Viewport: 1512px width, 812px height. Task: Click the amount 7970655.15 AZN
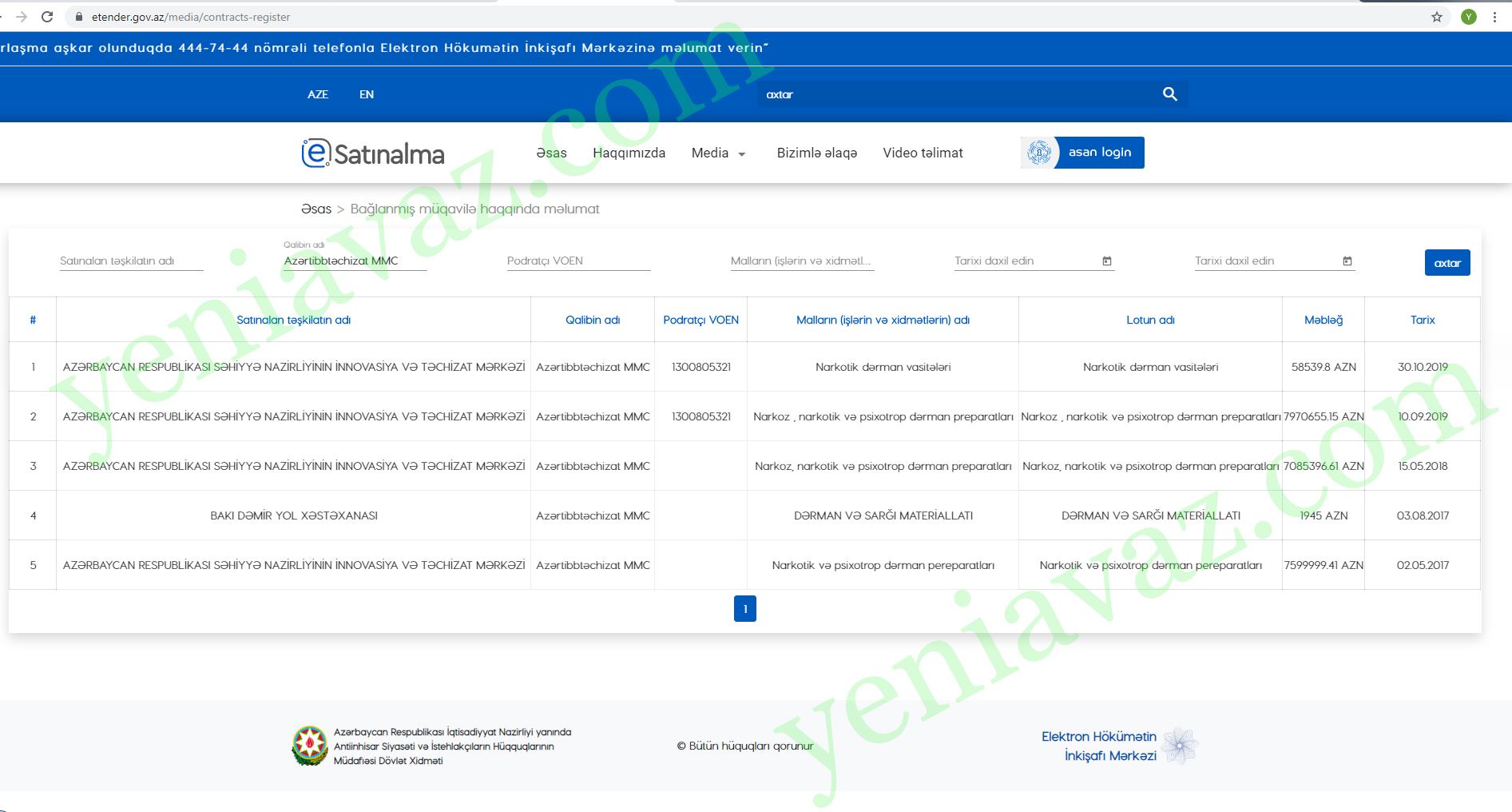[1323, 416]
